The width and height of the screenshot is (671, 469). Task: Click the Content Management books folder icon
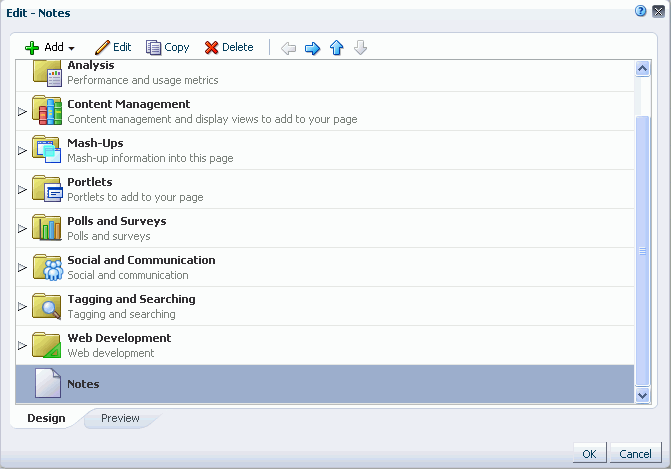tap(47, 110)
